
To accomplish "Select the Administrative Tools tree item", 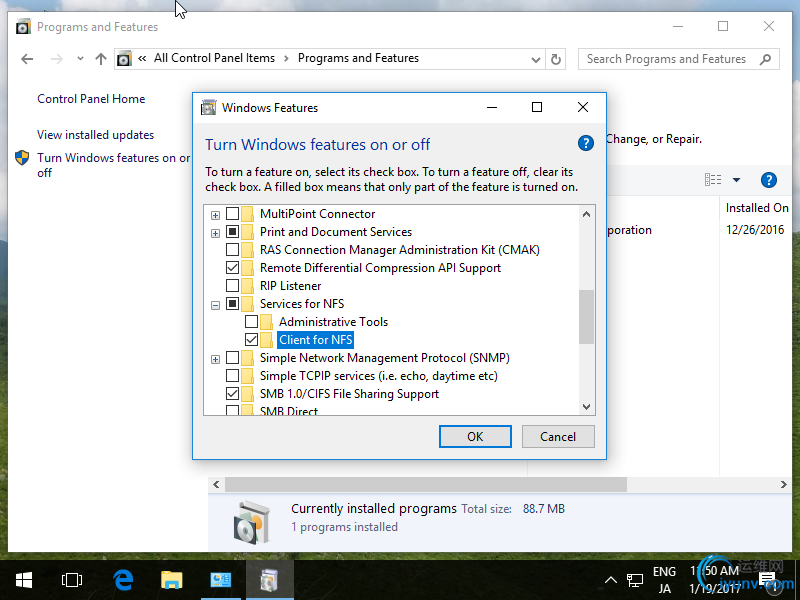I will tap(333, 322).
